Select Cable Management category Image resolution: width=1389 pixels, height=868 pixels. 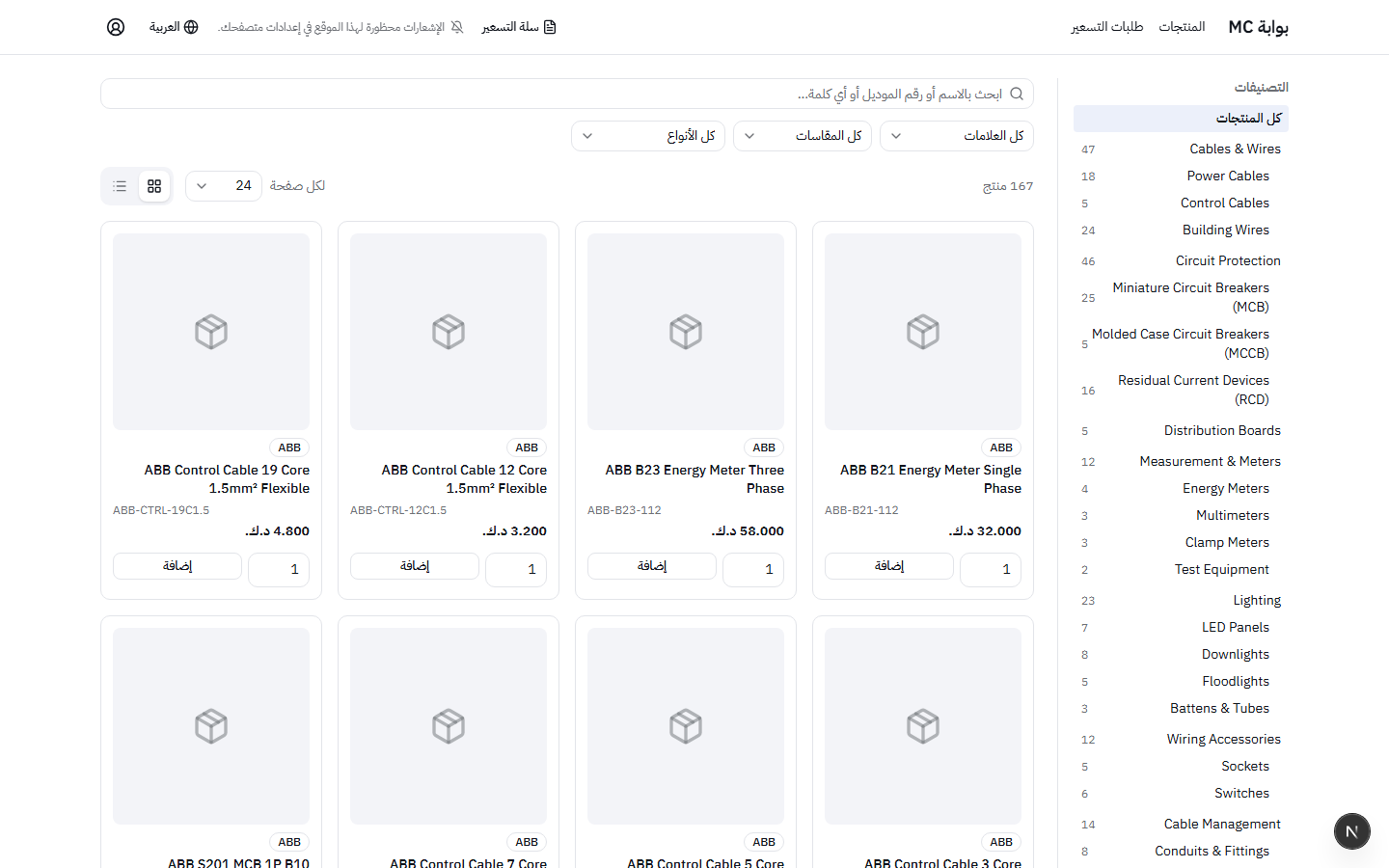pyautogui.click(x=1181, y=824)
